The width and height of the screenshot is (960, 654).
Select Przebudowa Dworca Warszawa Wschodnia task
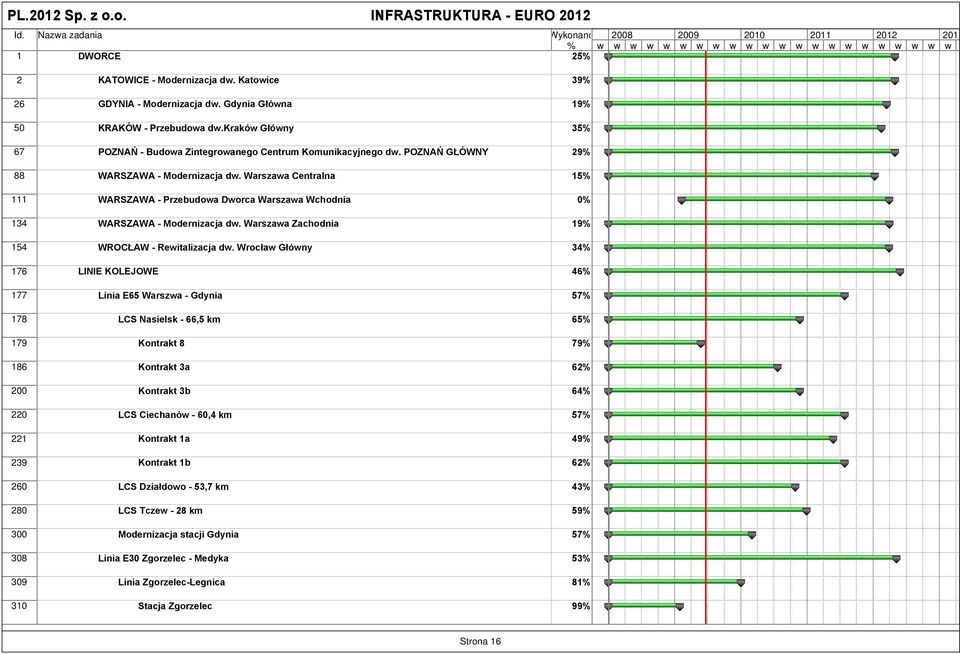(x=224, y=200)
